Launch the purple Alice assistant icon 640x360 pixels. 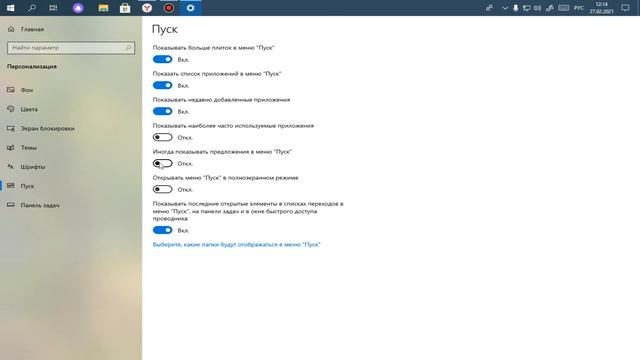78,8
